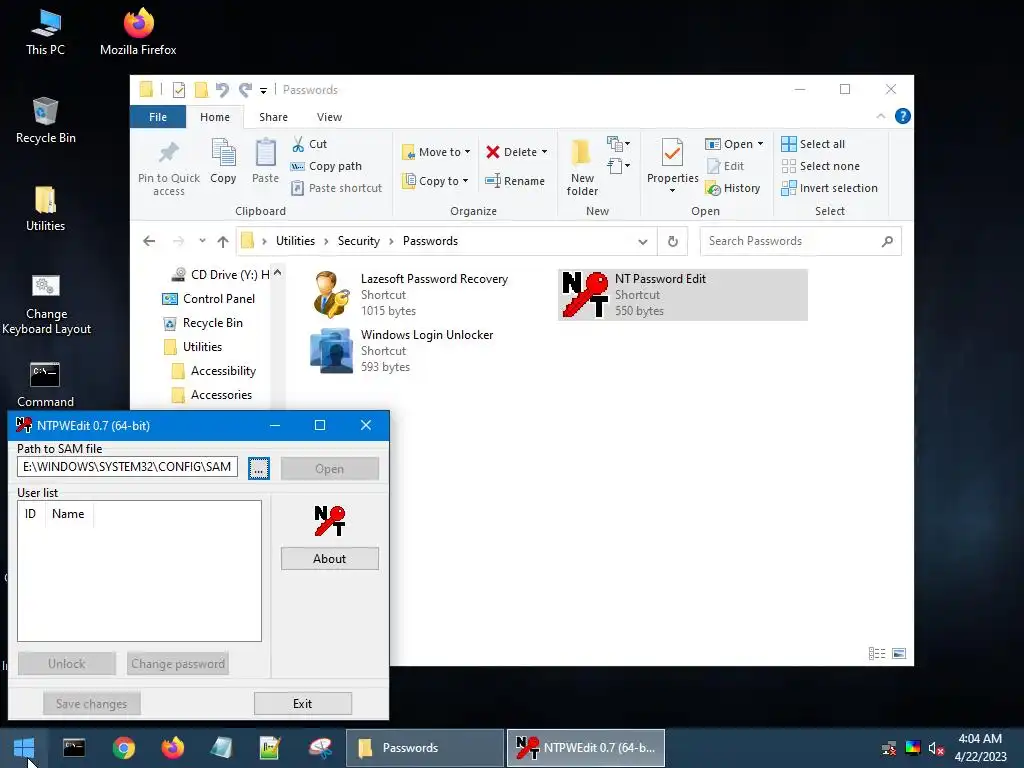The width and height of the screenshot is (1024, 768).
Task: Select Change Keyboard Layout desktop icon
Action: point(45,304)
